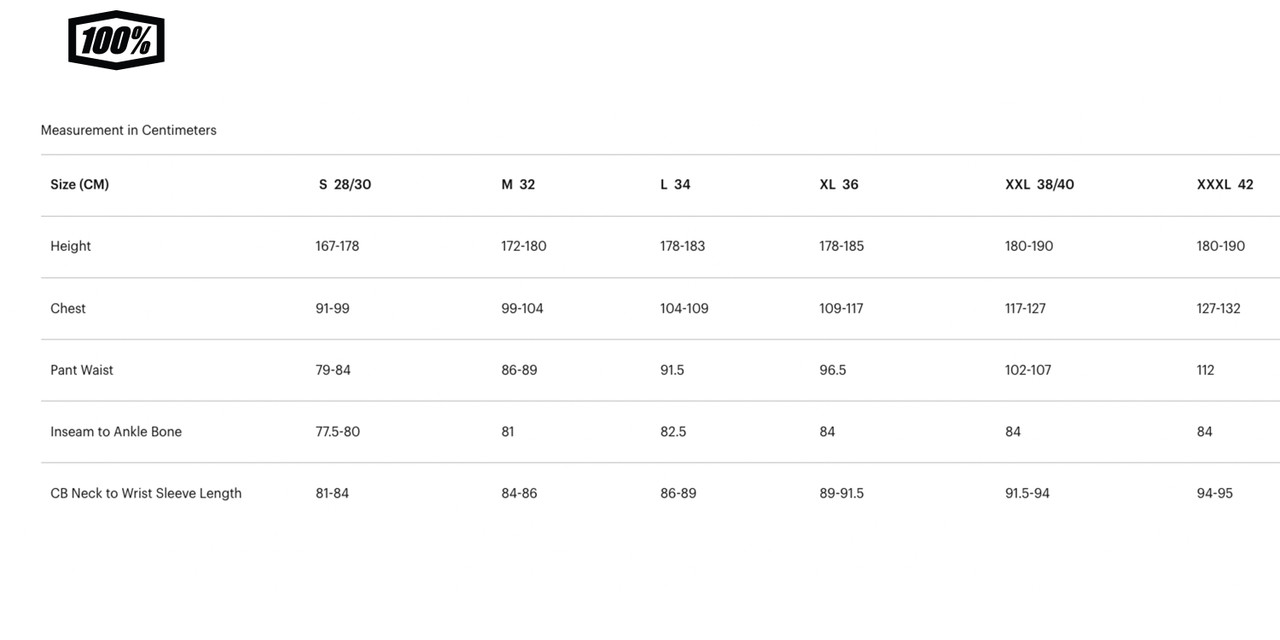Select the 167-178 height value for S
1280x640 pixels.
337,246
